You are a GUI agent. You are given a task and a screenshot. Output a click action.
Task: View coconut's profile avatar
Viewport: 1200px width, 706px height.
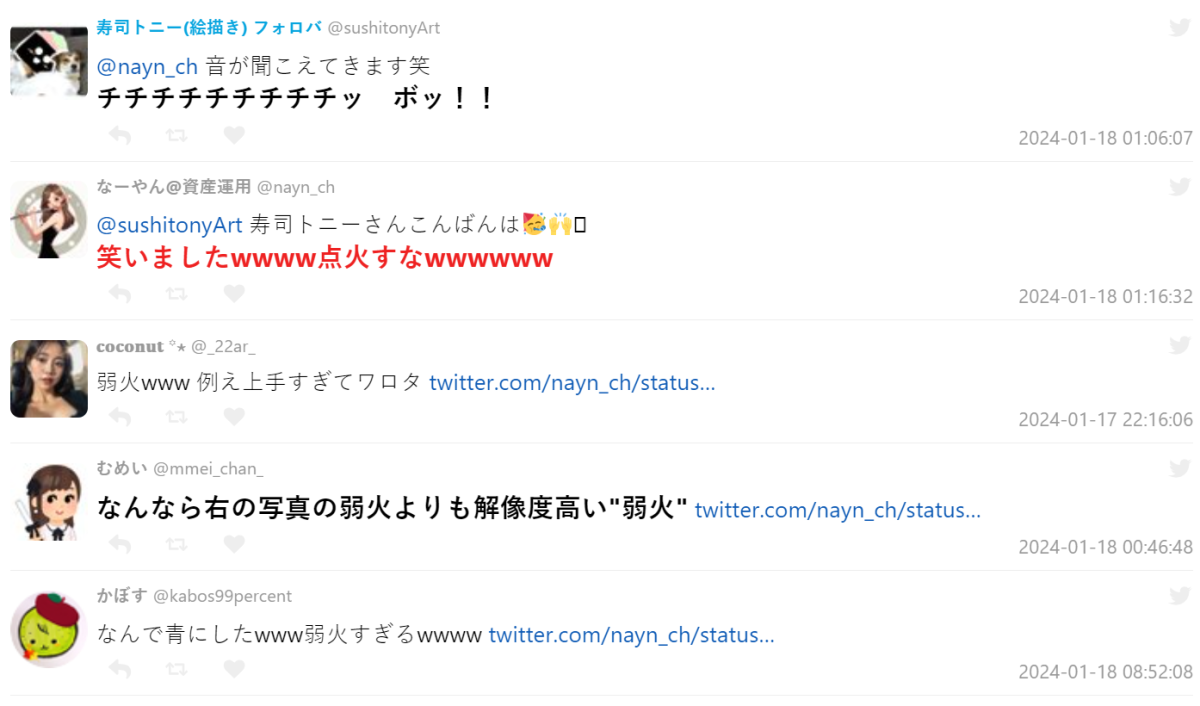tap(49, 379)
